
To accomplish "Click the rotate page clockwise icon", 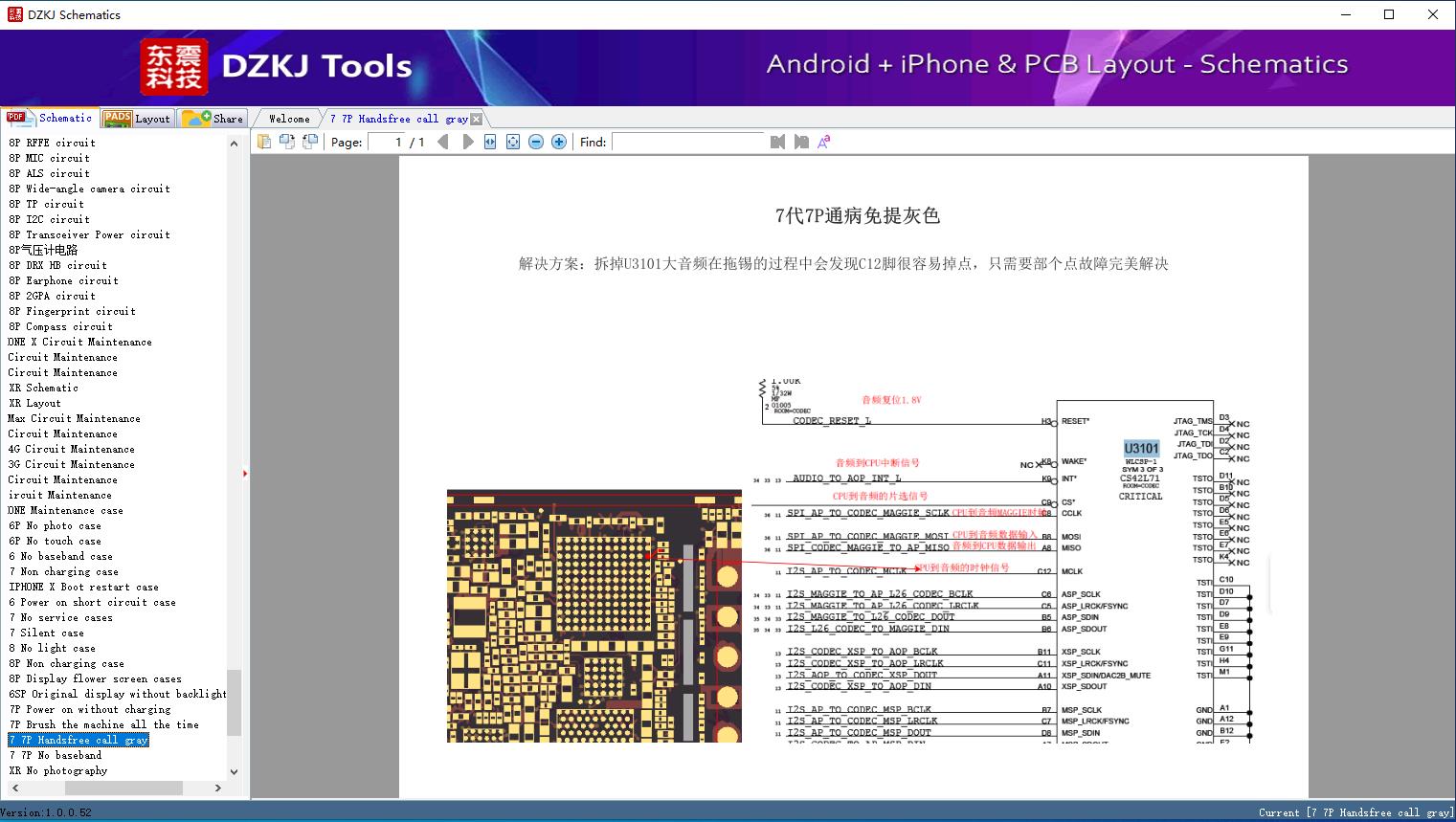I will tap(310, 142).
